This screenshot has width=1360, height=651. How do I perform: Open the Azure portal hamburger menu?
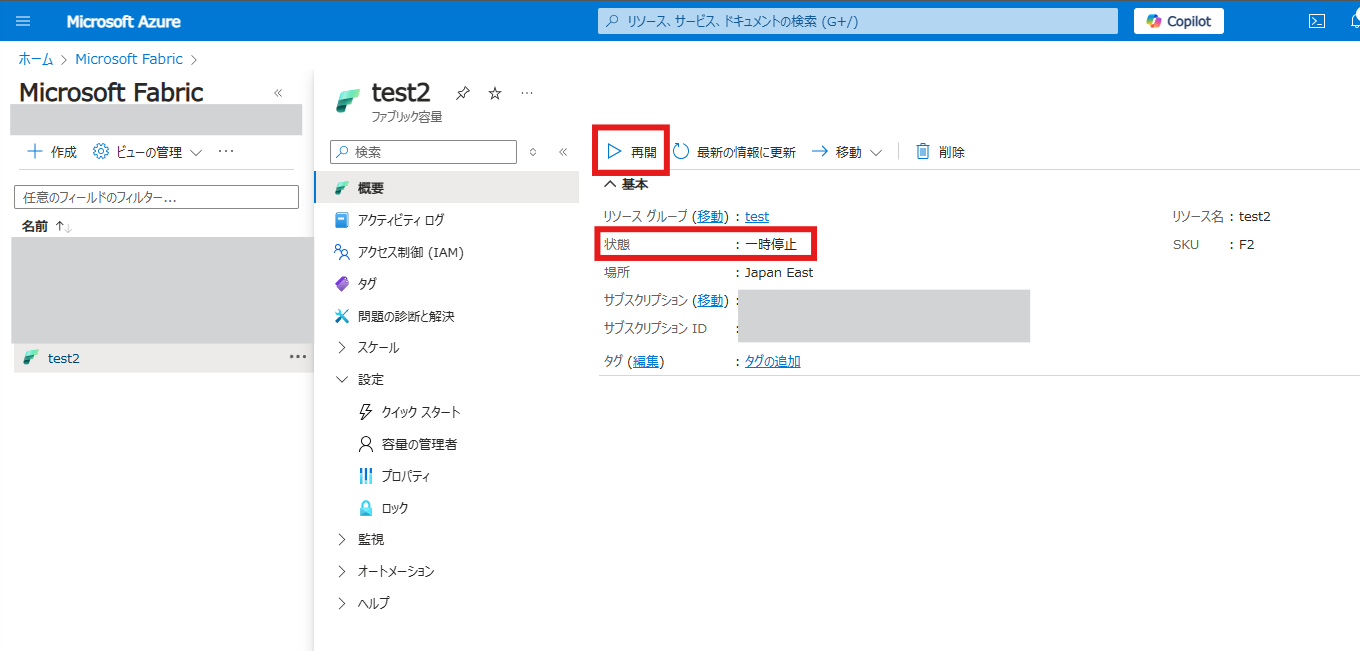pos(24,21)
